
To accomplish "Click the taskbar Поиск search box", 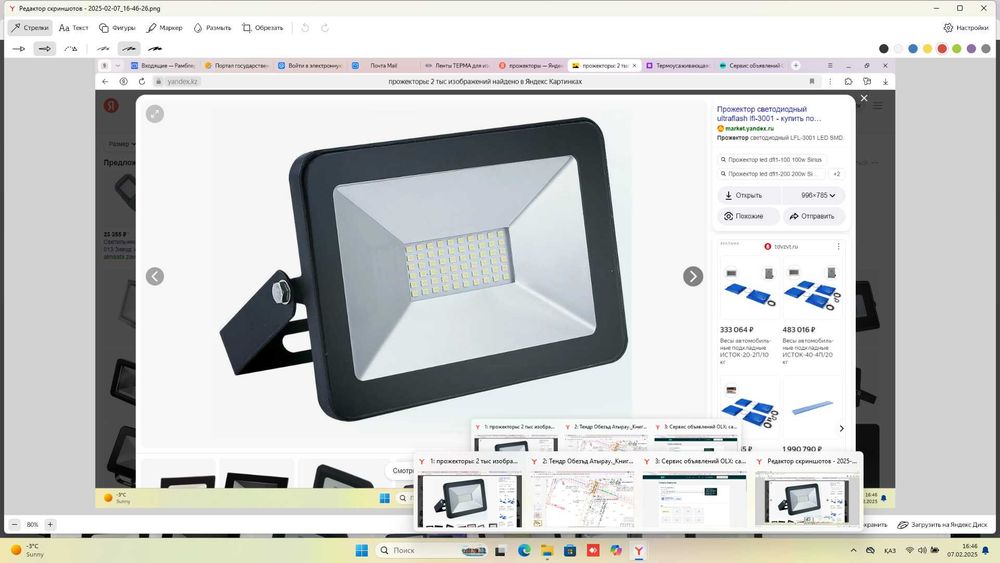I will (432, 550).
